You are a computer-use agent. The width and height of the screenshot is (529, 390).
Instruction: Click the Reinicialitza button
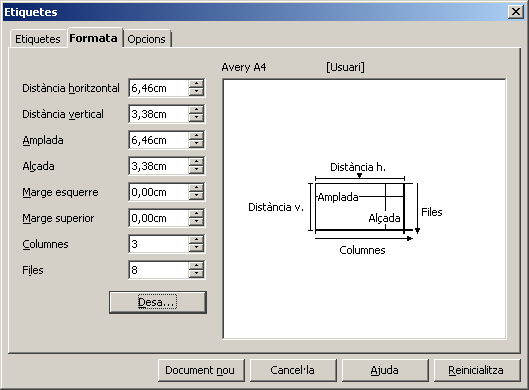coord(477,370)
